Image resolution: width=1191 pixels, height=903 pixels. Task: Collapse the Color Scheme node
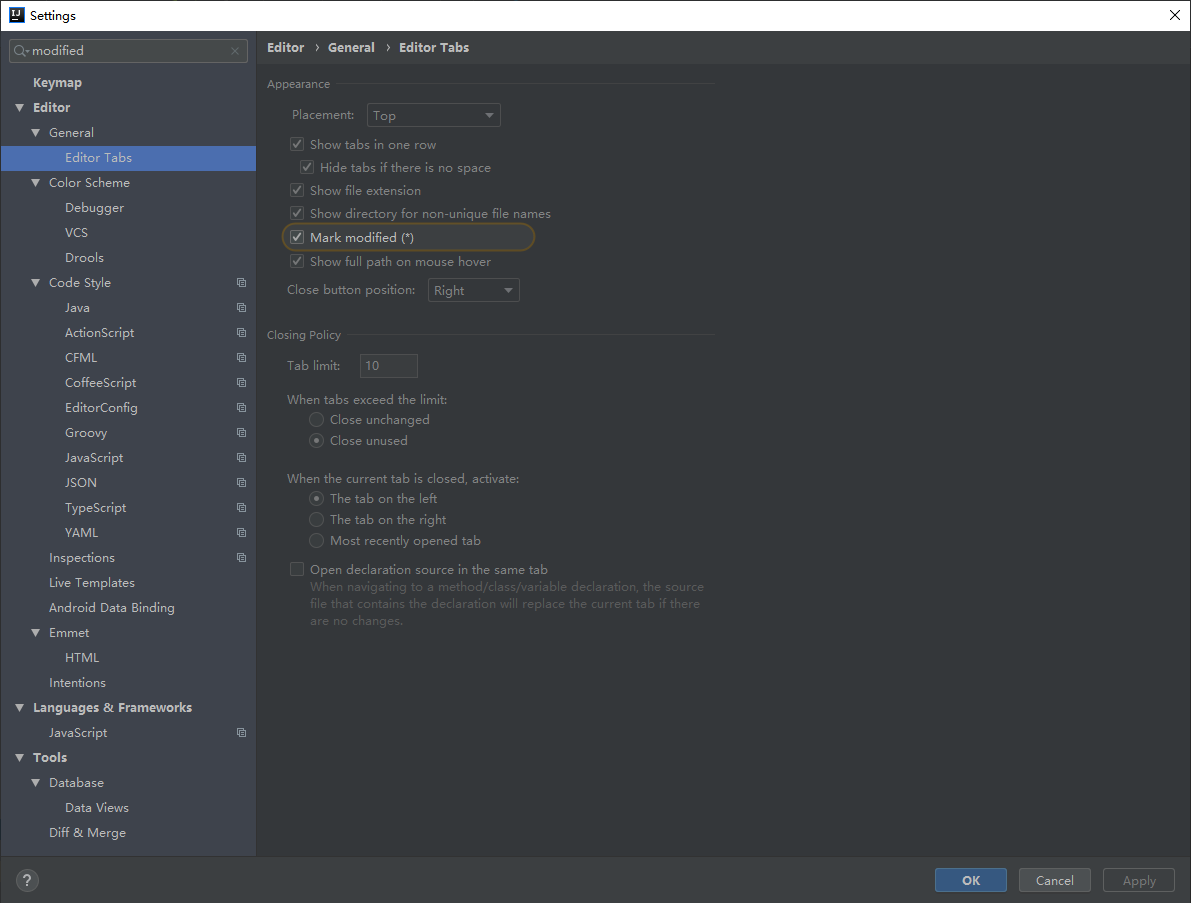pos(36,183)
